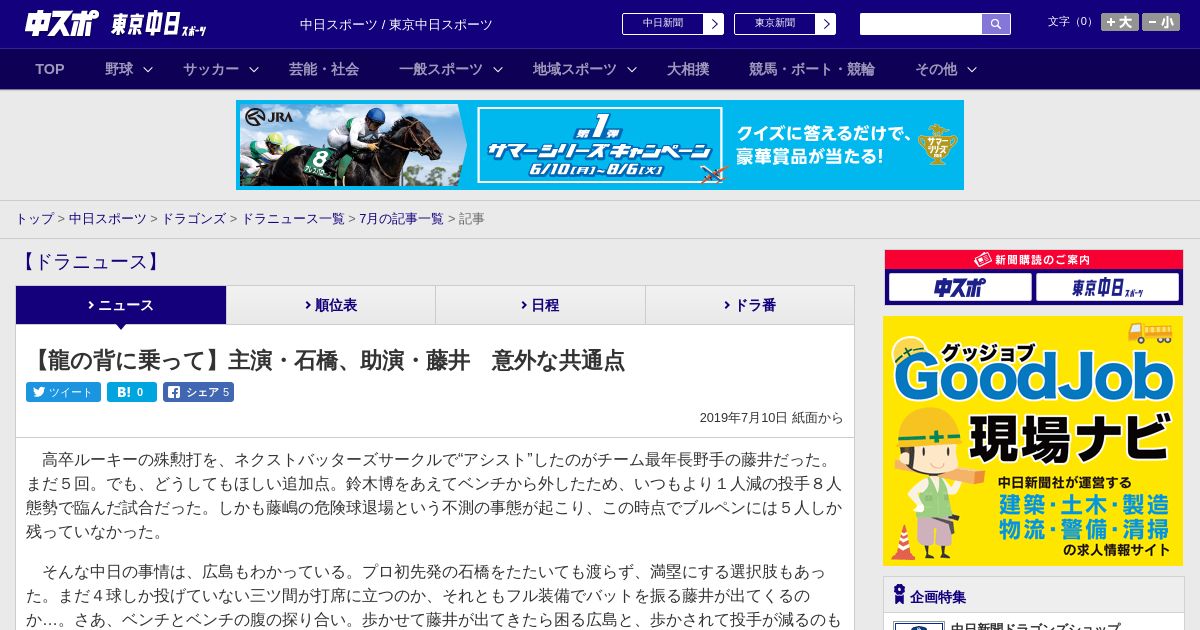Expand the その他 dropdown chevron

tap(972, 69)
